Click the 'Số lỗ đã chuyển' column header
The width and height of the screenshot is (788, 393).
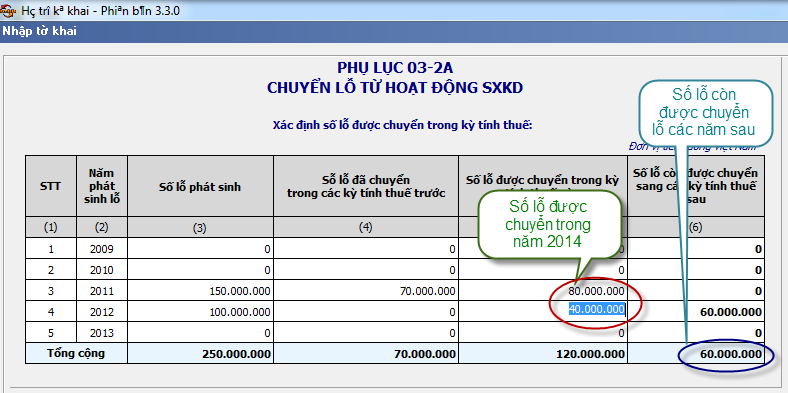[x=366, y=187]
